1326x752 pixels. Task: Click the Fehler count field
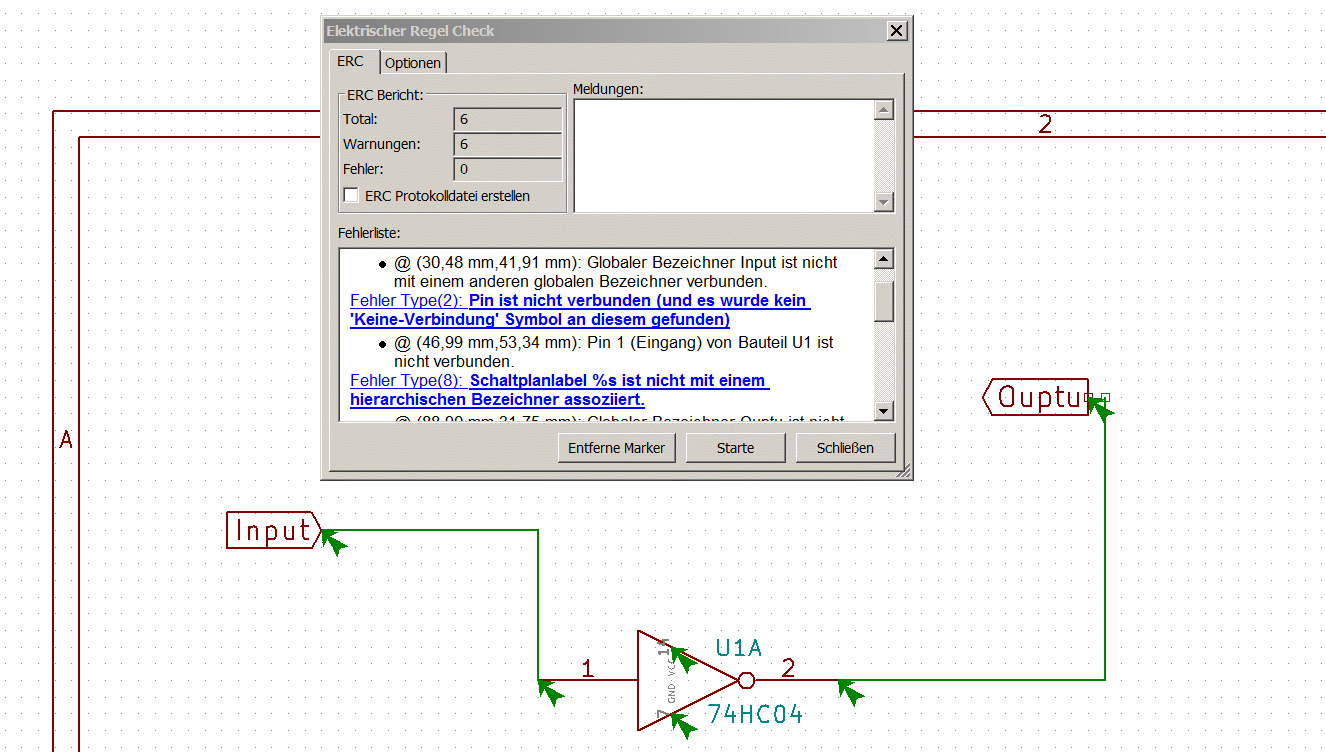508,169
